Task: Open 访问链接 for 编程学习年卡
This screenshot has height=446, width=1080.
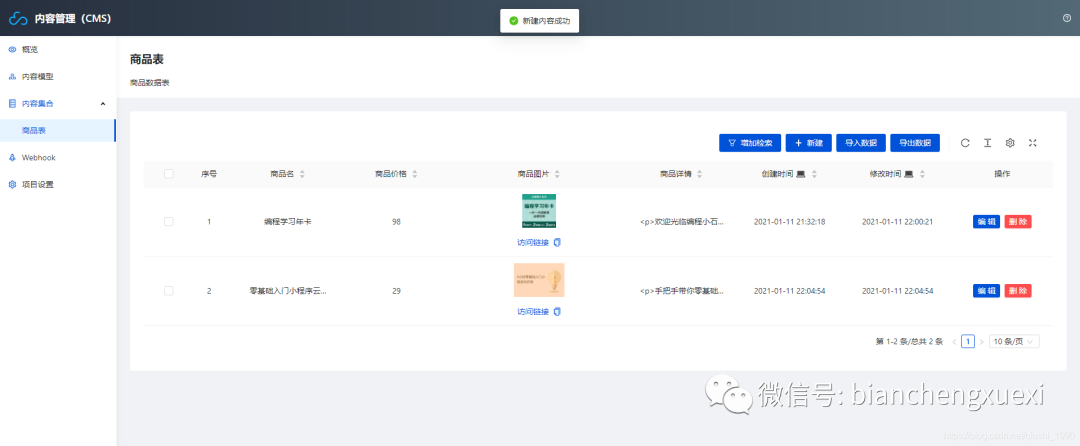Action: (x=533, y=242)
